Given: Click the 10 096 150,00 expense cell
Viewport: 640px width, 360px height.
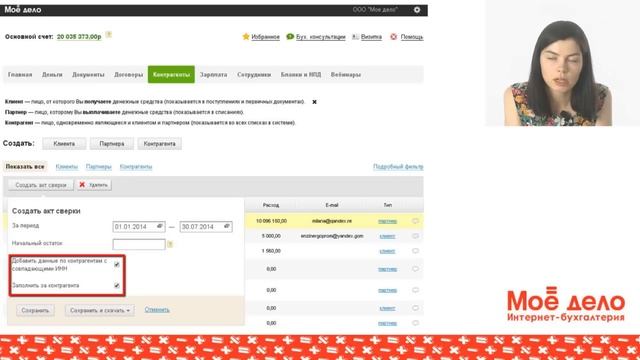Looking at the screenshot, I should tap(271, 221).
